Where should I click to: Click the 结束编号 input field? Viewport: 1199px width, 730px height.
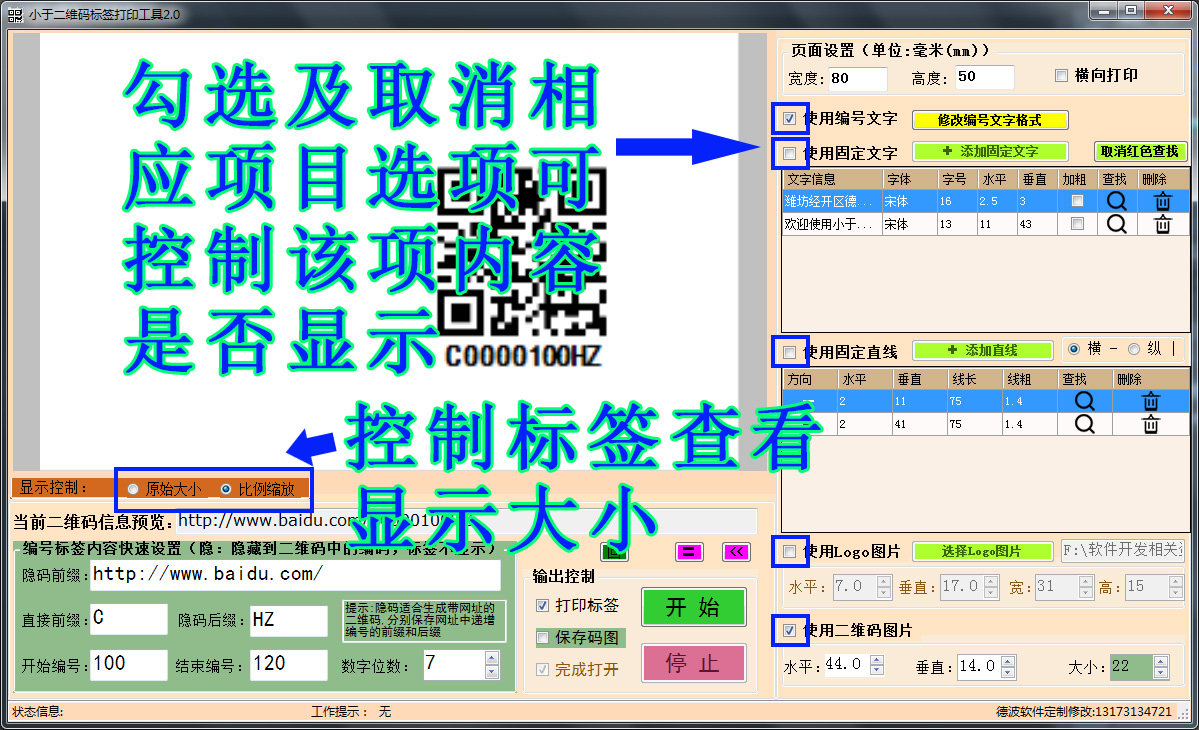[x=289, y=665]
